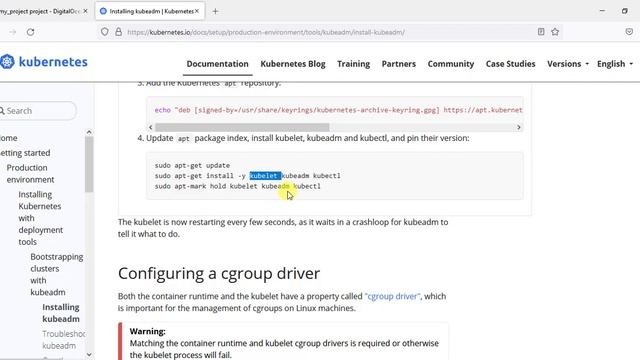Image resolution: width=640 pixels, height=360 pixels.
Task: Open Troubleshooting kubeadm sidebar entry
Action: [x=63, y=340]
